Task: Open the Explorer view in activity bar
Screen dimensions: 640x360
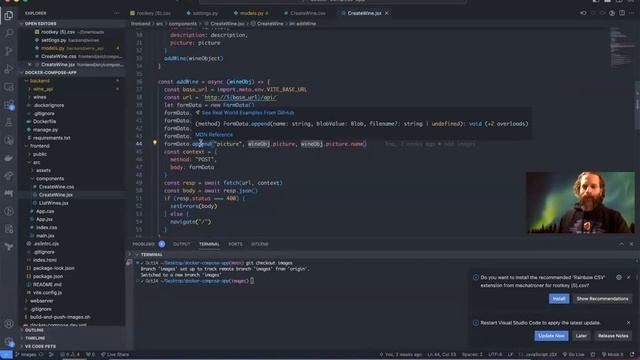Action: coord(9,16)
